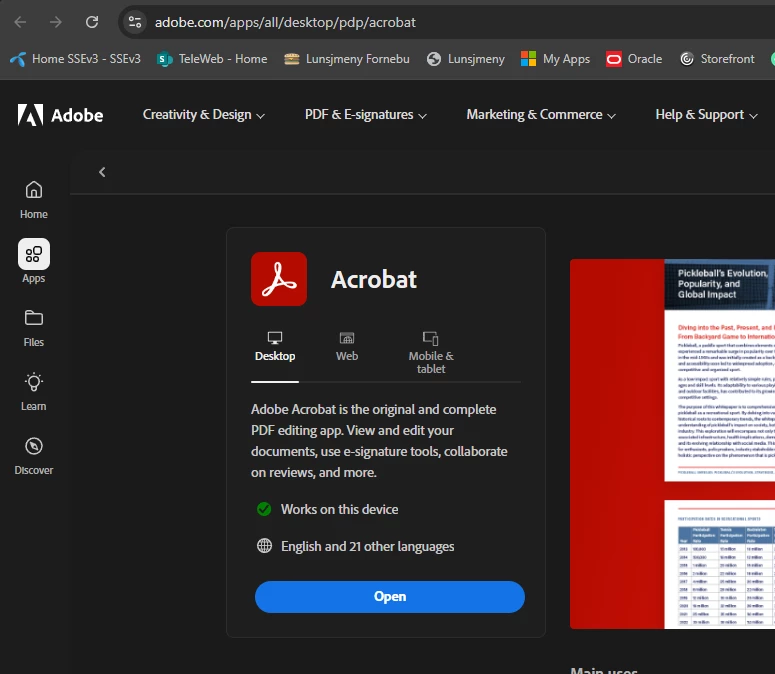Expand the PDF & E-signatures menu
The width and height of the screenshot is (775, 674).
(366, 115)
